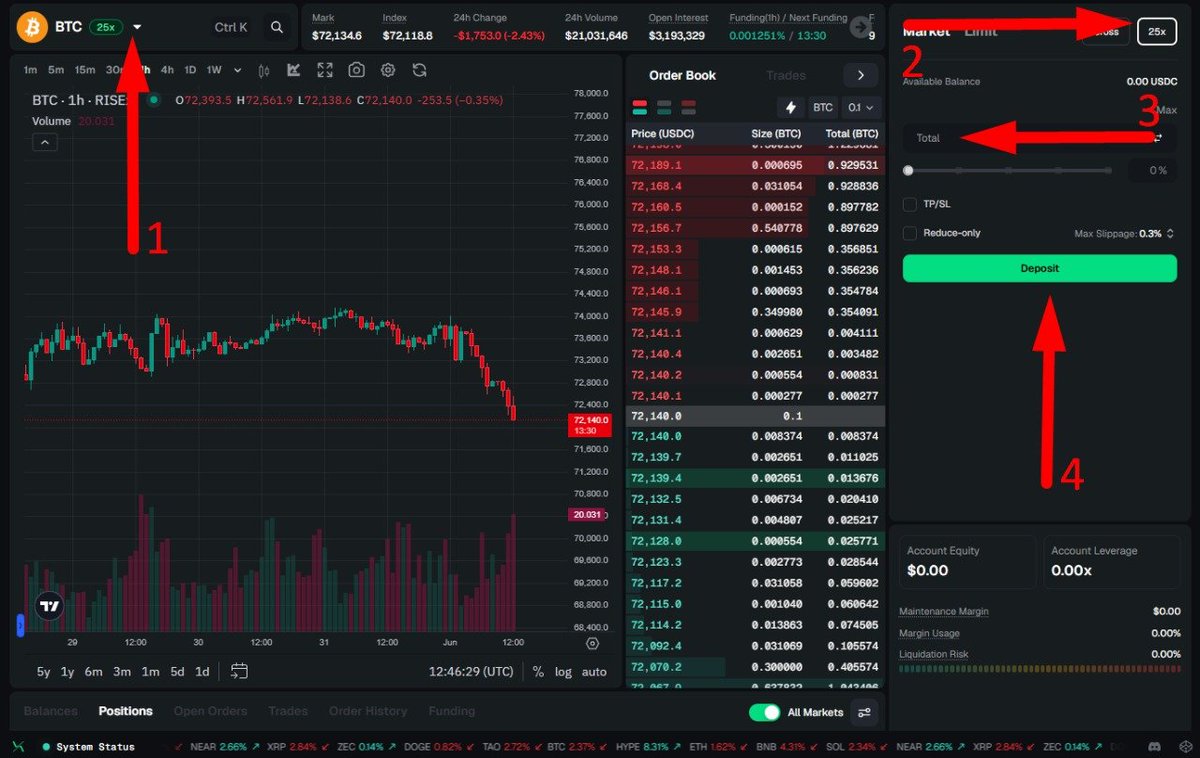Switch to the Order Book tab
The height and width of the screenshot is (758, 1200).
click(680, 75)
